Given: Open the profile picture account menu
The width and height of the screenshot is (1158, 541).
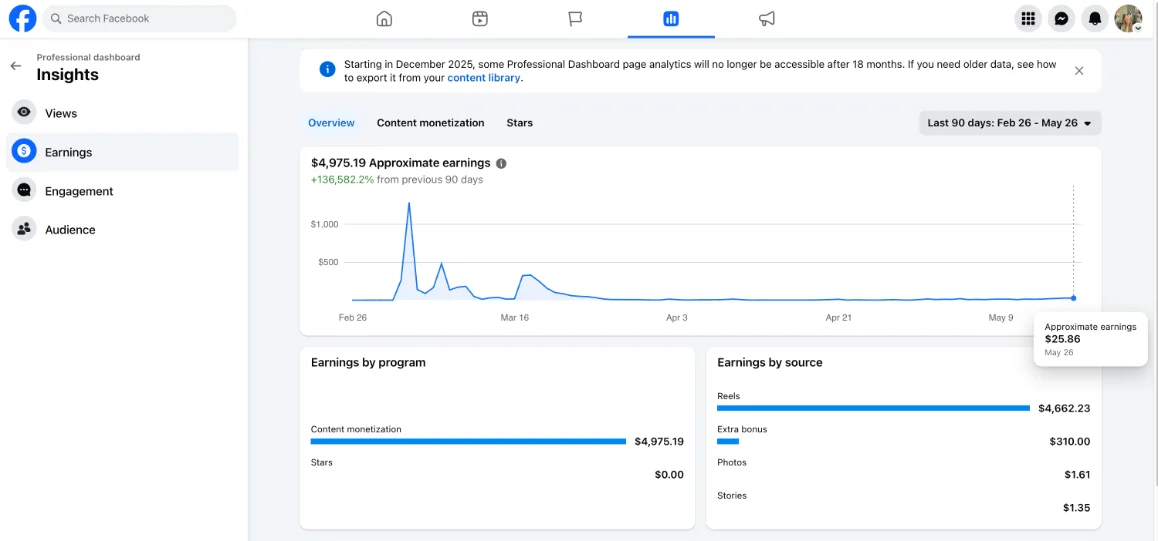Looking at the screenshot, I should (x=1128, y=18).
